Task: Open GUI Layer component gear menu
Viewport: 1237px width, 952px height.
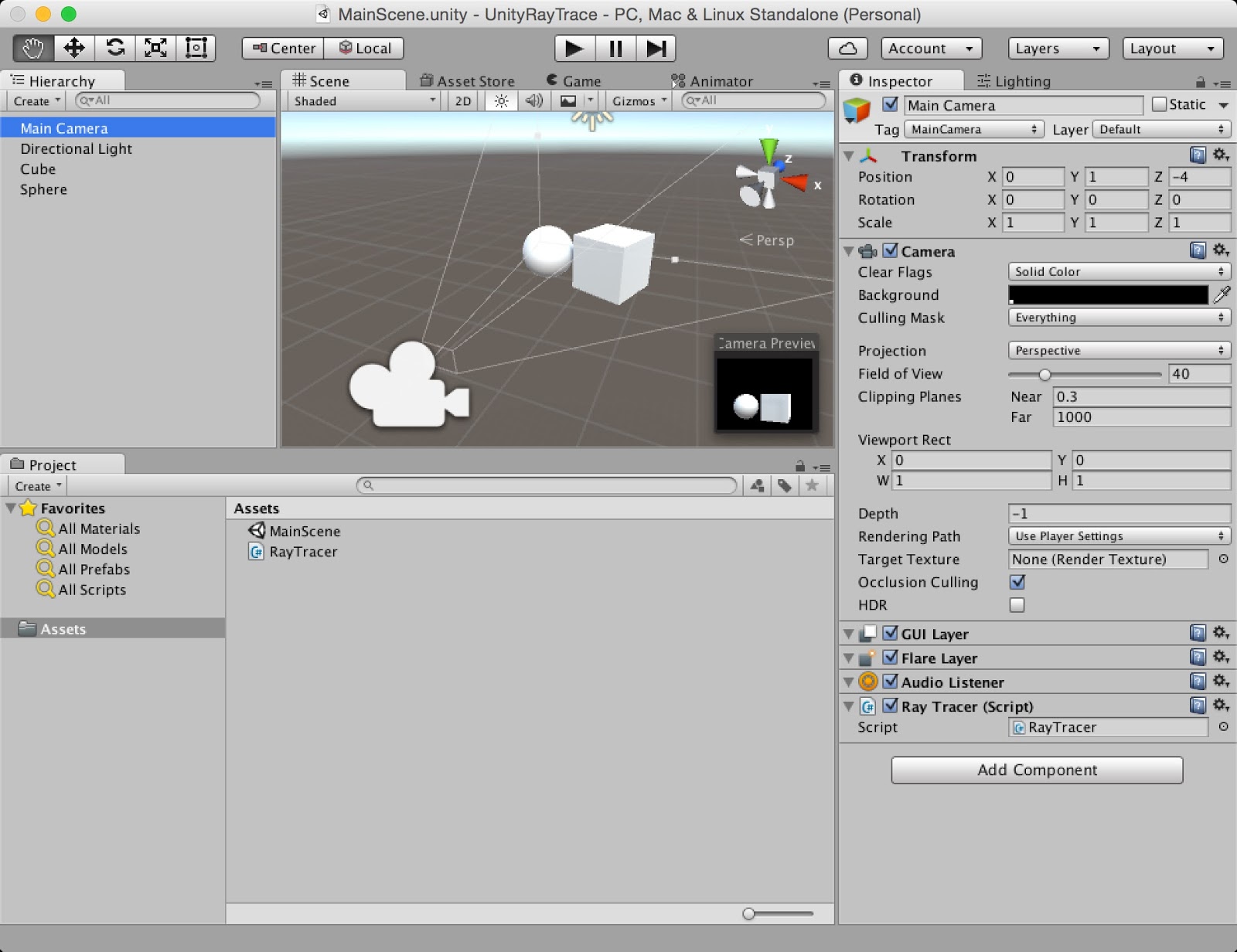Action: pyautogui.click(x=1221, y=633)
